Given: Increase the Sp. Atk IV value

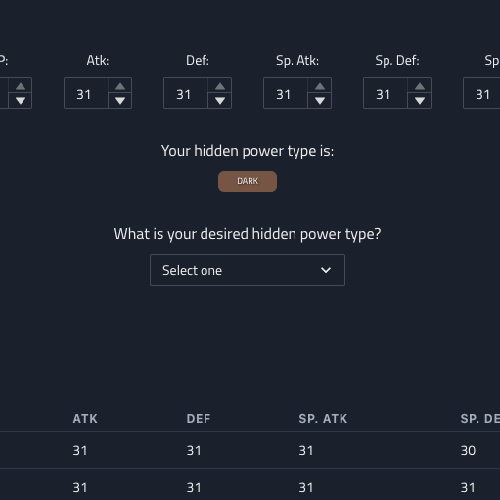Looking at the screenshot, I should point(320,86).
